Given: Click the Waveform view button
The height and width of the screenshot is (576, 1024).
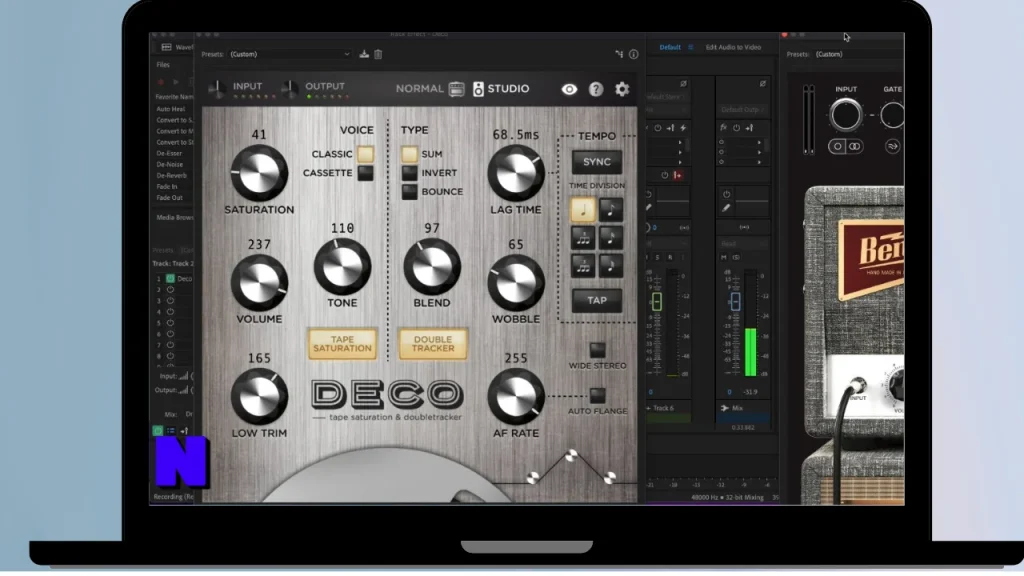Looking at the screenshot, I should [176, 47].
